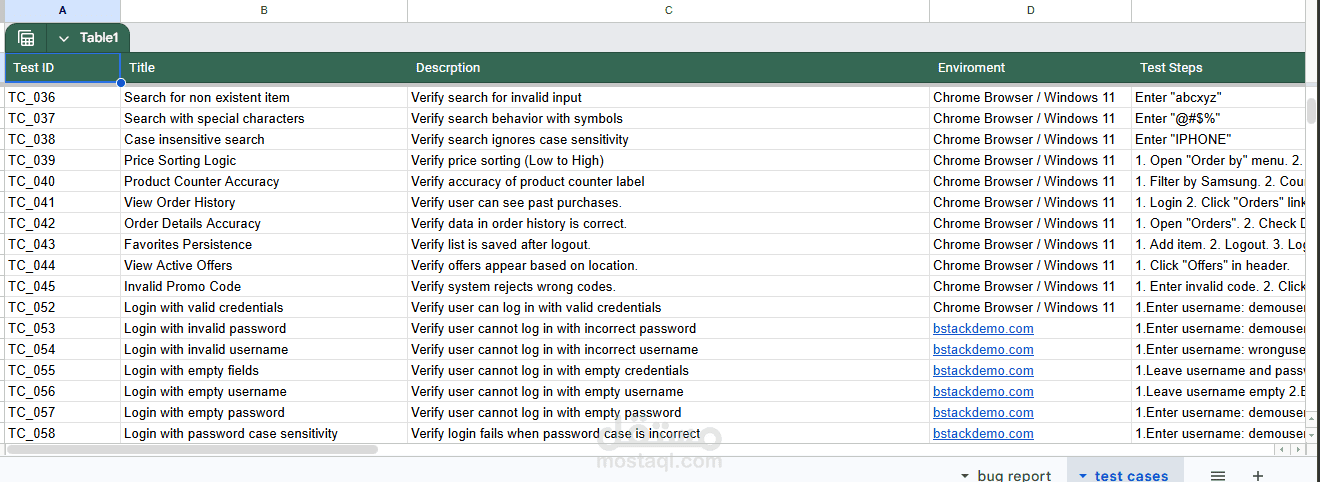The height and width of the screenshot is (482, 1320).
Task: Click scroll right arrow on horizontal scrollbar
Action: coord(1298,450)
